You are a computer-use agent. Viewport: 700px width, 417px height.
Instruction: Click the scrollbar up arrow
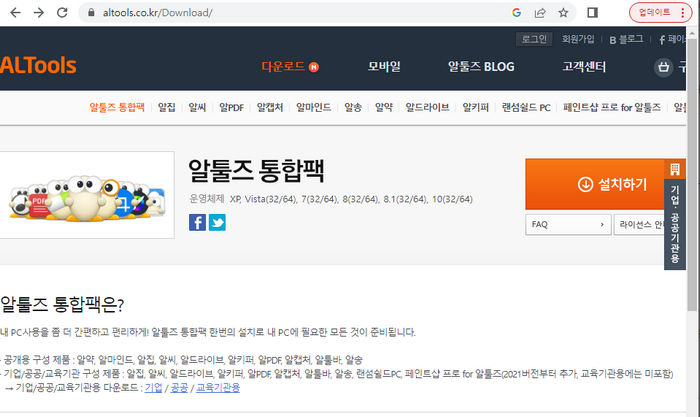click(692, 33)
